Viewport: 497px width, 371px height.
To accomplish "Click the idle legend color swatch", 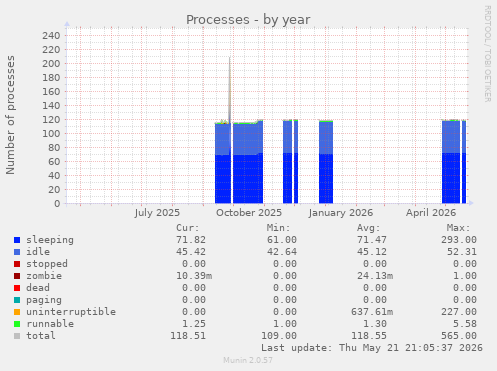I will click(17, 252).
